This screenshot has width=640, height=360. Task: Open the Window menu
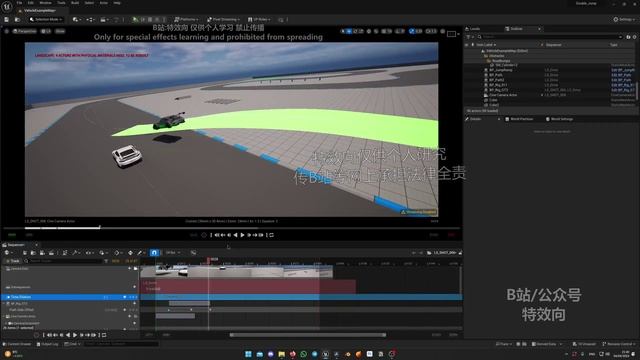(x=45, y=3)
